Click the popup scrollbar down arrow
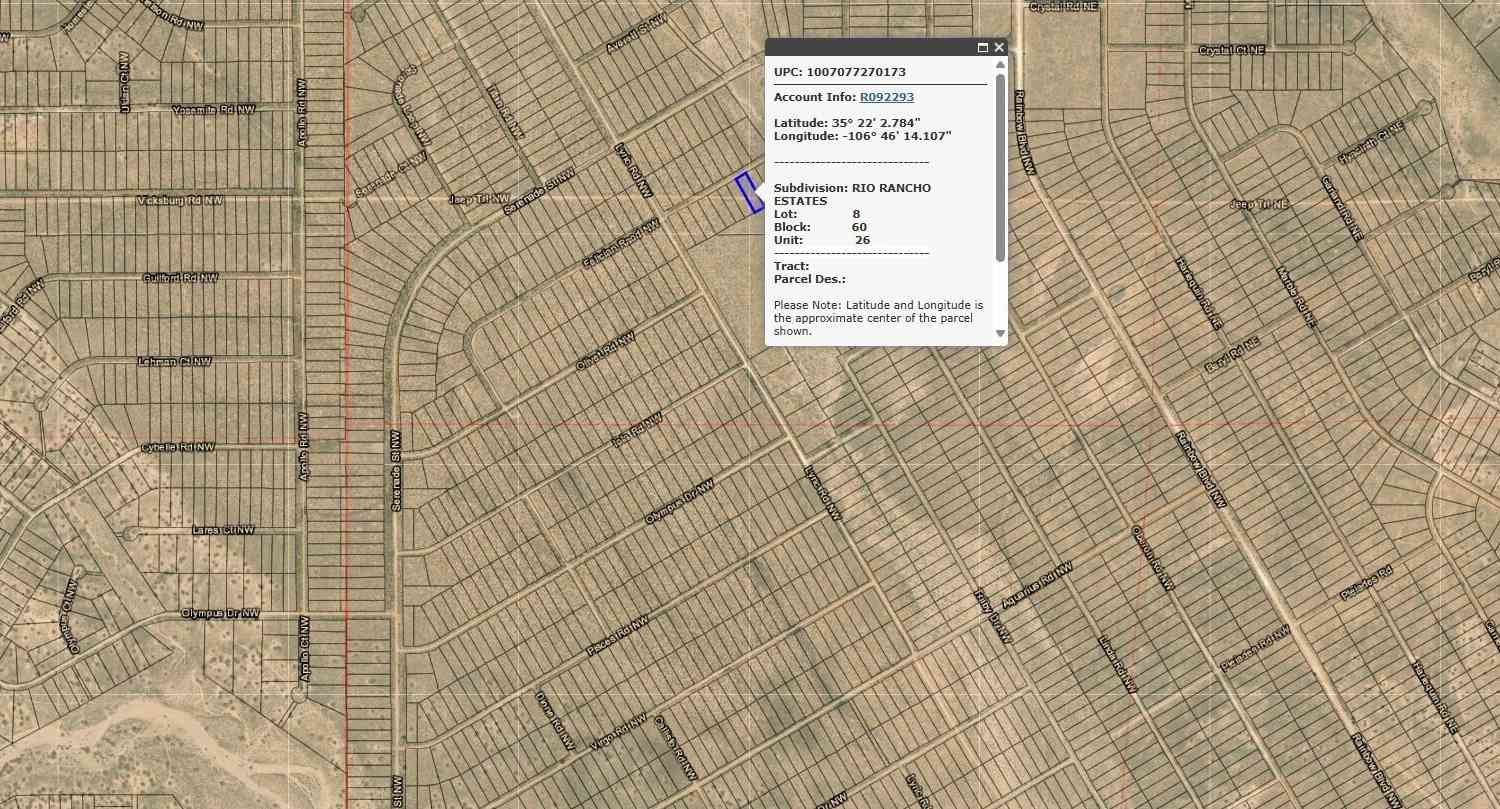This screenshot has height=809, width=1500. click(x=1000, y=333)
